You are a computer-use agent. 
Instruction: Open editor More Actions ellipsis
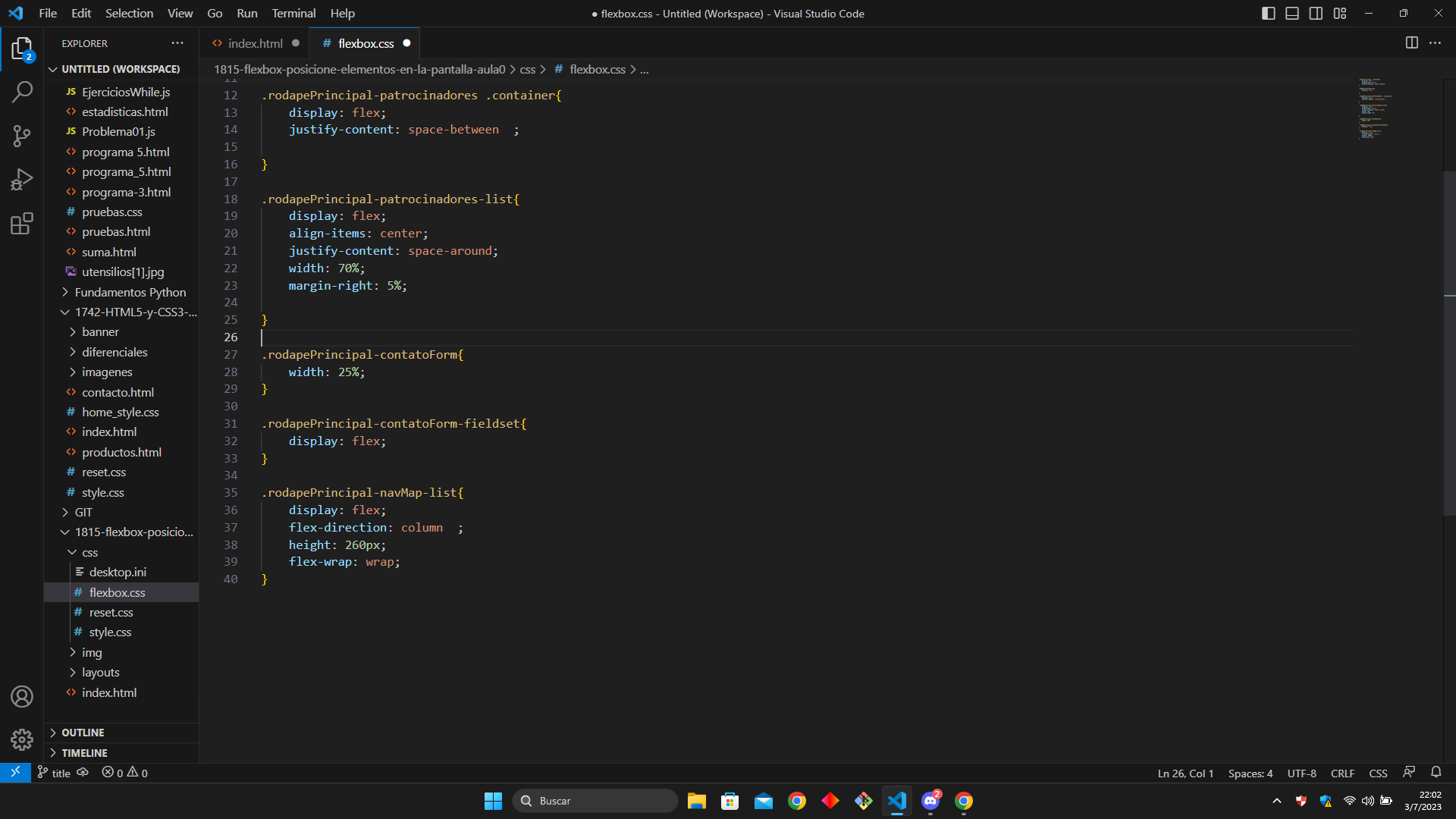1435,43
